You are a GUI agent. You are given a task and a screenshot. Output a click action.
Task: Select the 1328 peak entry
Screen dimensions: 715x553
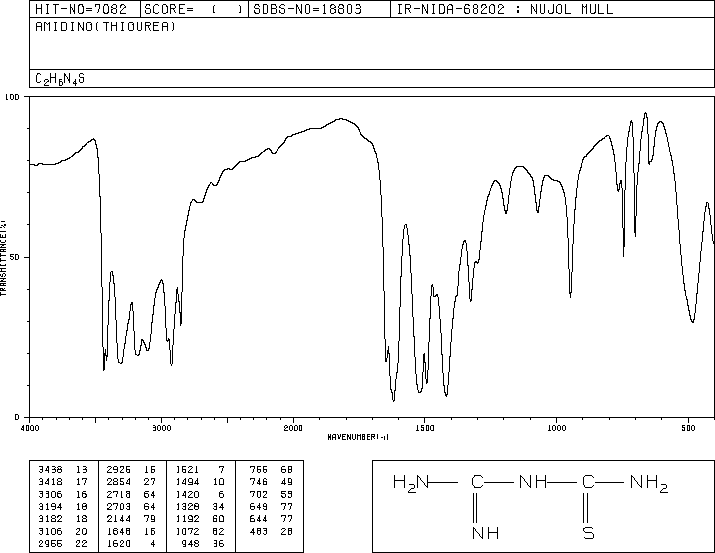(x=201, y=506)
